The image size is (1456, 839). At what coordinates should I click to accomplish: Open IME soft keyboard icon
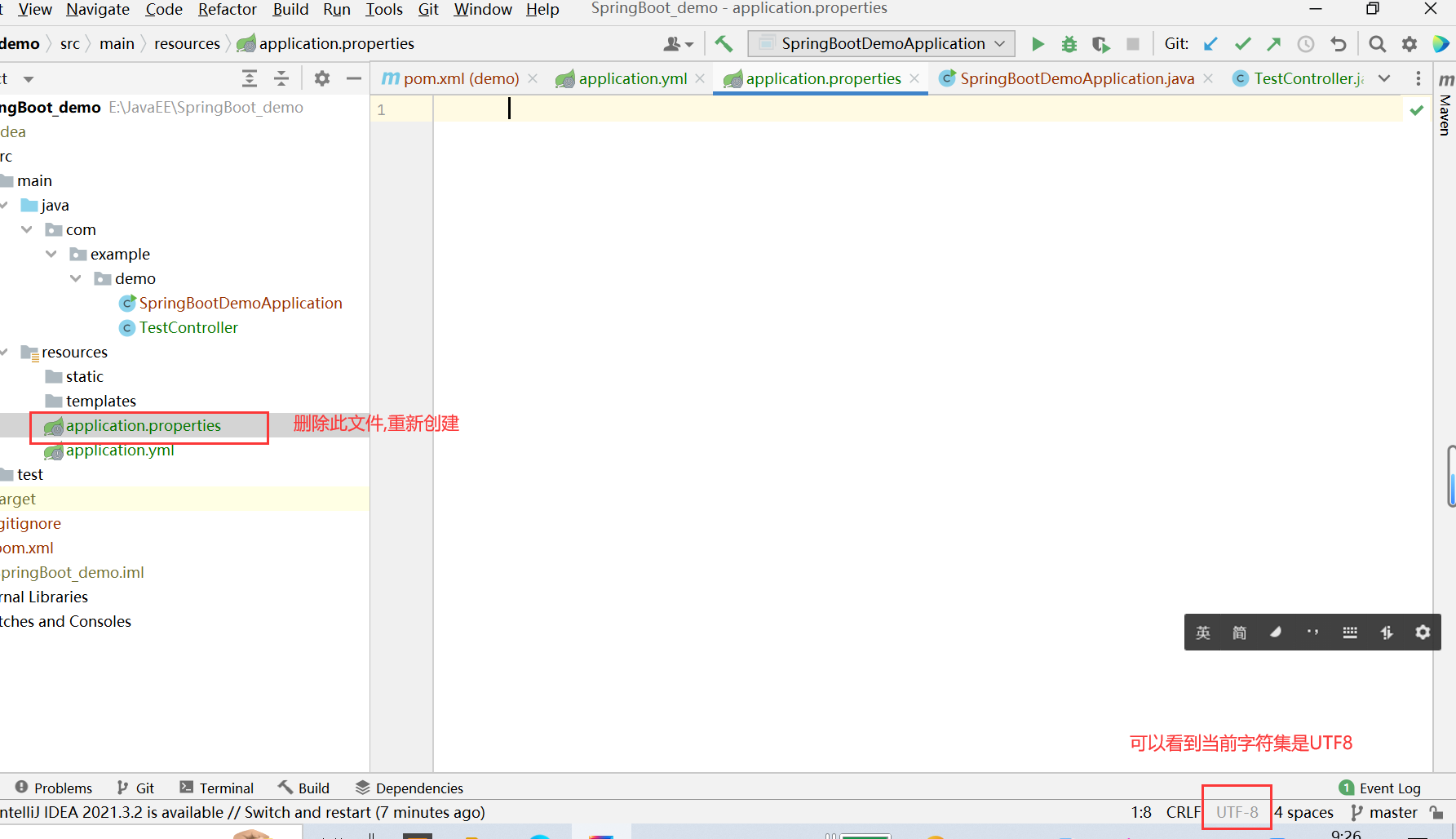pyautogui.click(x=1350, y=633)
